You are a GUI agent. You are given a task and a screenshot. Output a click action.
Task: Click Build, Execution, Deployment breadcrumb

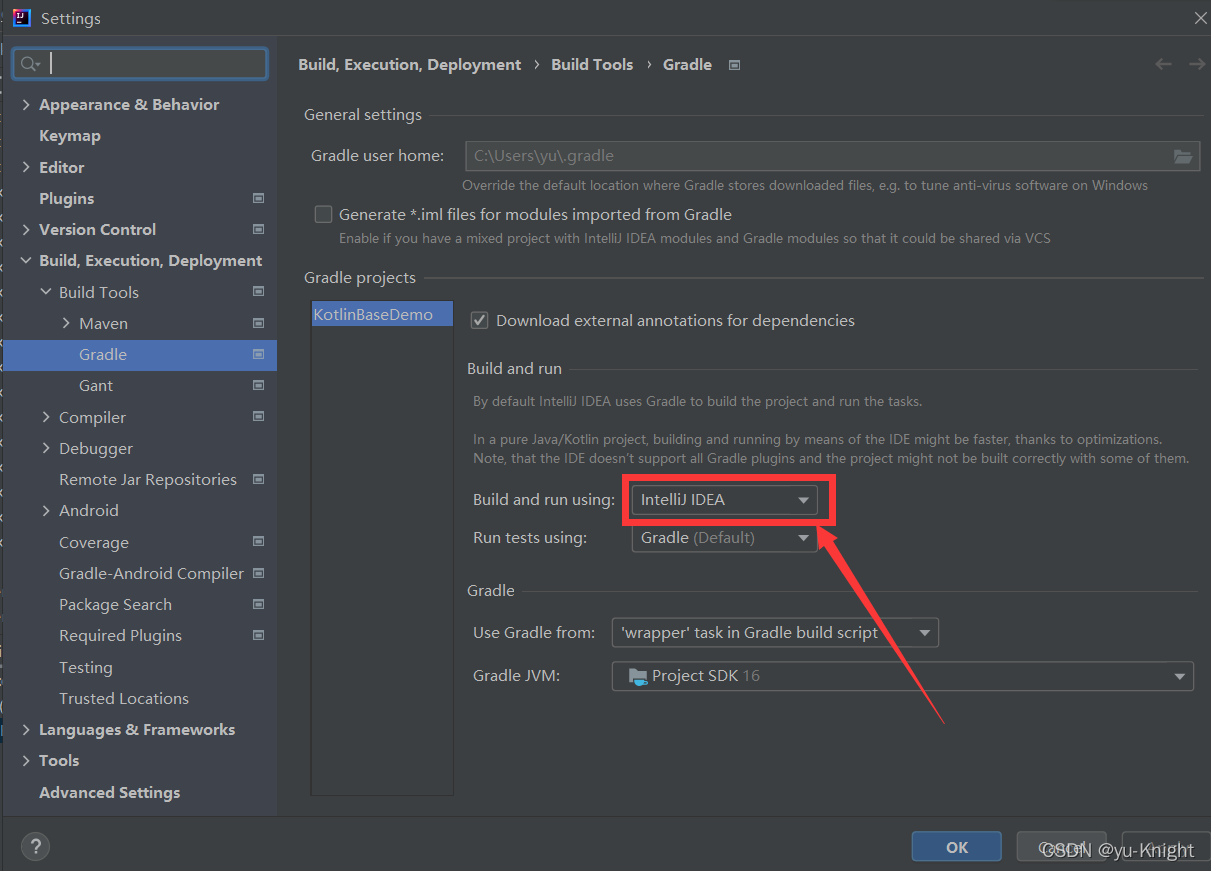click(x=410, y=64)
